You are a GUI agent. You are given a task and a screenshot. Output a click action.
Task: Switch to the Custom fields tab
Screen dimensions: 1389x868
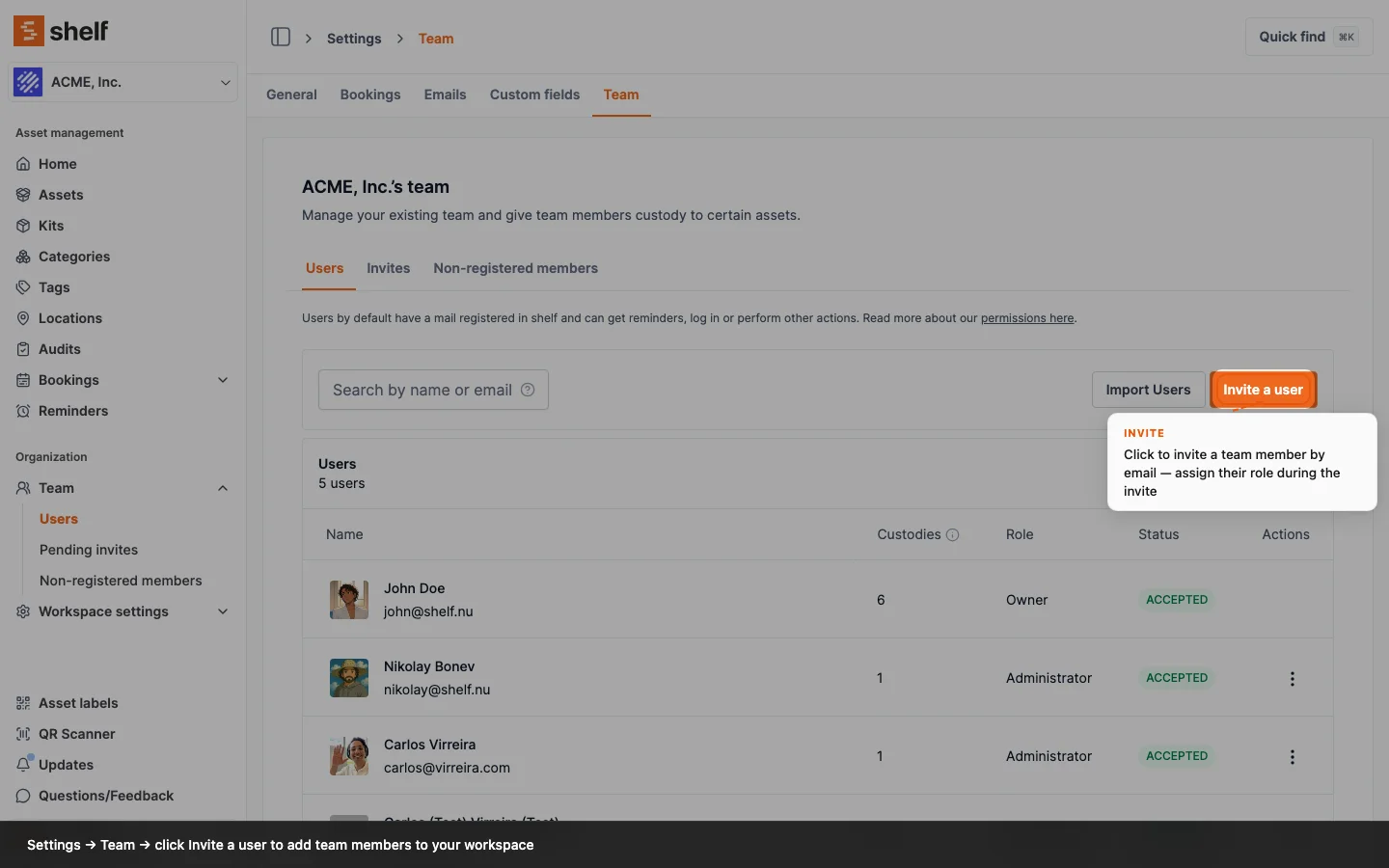[x=534, y=95]
